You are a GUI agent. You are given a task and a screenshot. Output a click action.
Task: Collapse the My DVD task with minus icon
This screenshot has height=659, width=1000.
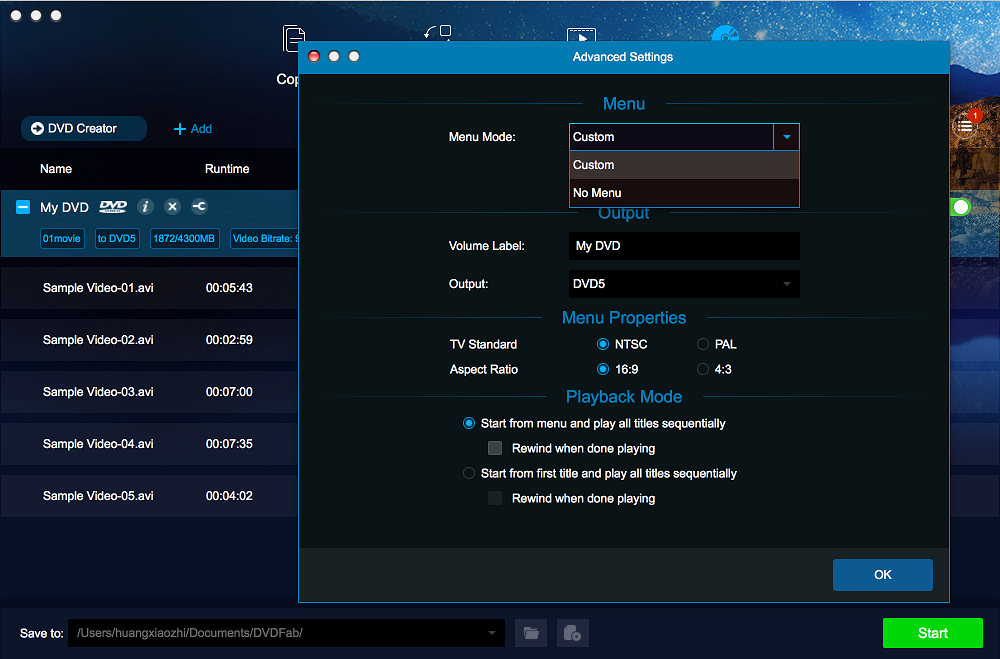point(23,207)
